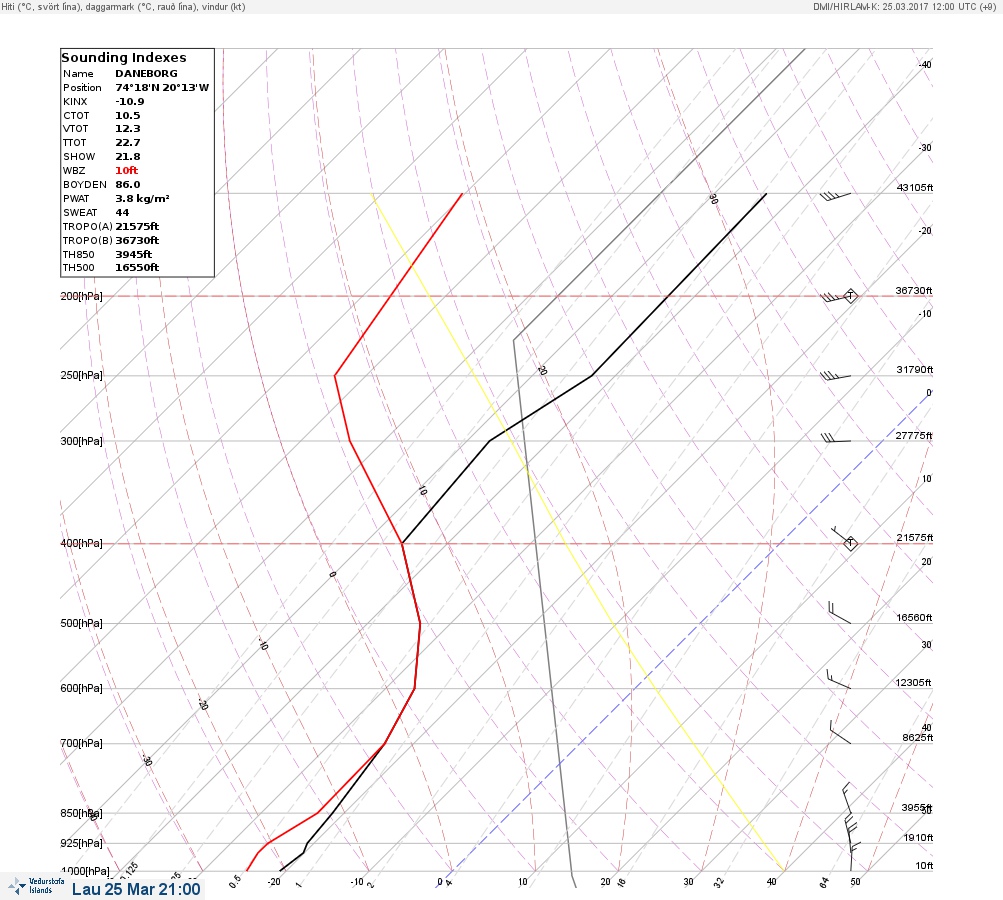Click the 250[hPa] pressure label
This screenshot has width=1003, height=900.
tap(81, 375)
